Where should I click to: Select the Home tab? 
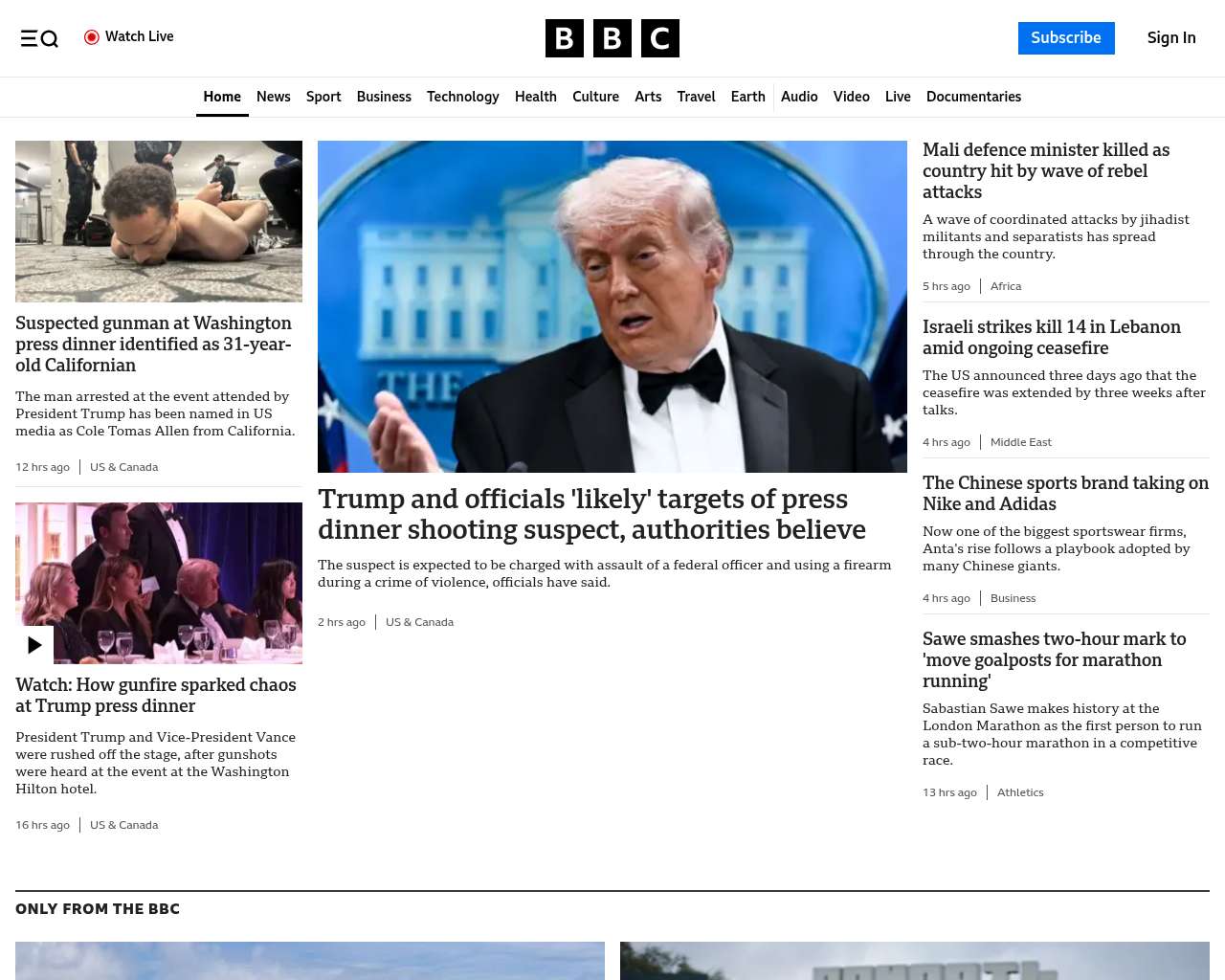tap(222, 97)
